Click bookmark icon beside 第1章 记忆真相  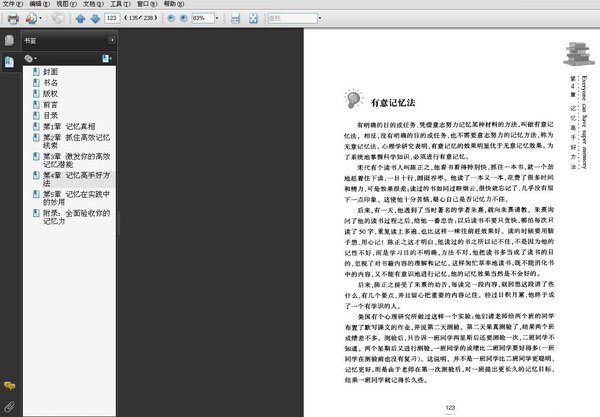point(36,126)
